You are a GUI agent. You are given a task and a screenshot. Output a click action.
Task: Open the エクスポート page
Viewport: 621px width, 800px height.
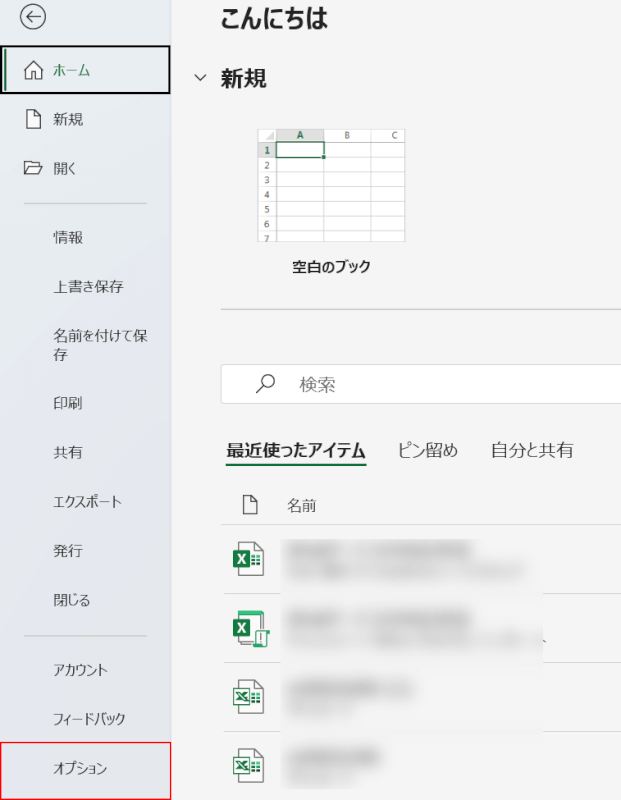click(x=87, y=501)
